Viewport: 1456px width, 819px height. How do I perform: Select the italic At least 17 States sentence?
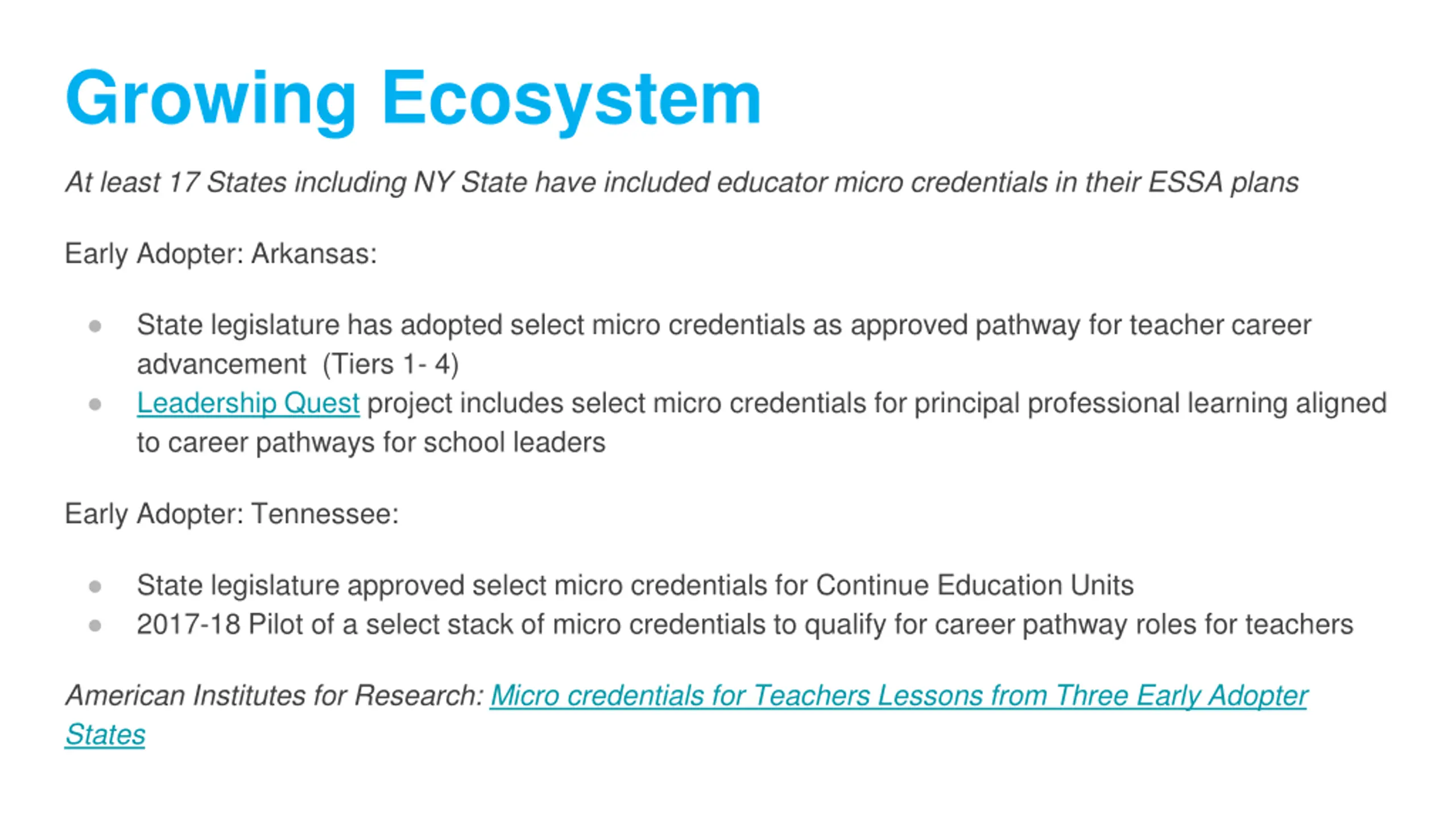pyautogui.click(x=682, y=183)
